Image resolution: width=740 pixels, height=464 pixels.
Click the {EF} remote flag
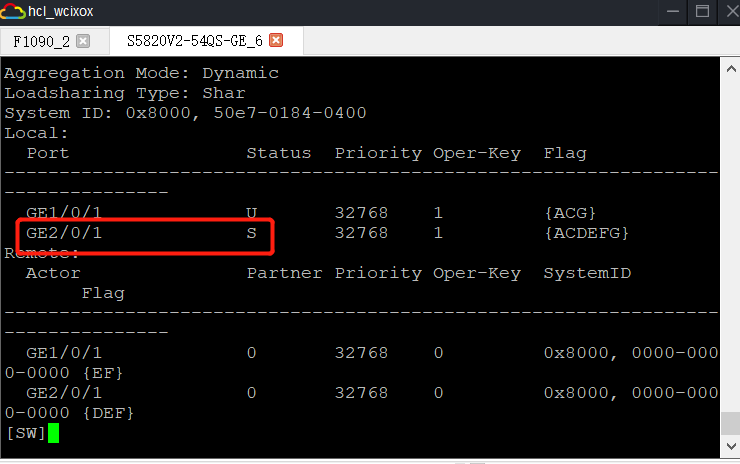(x=103, y=373)
